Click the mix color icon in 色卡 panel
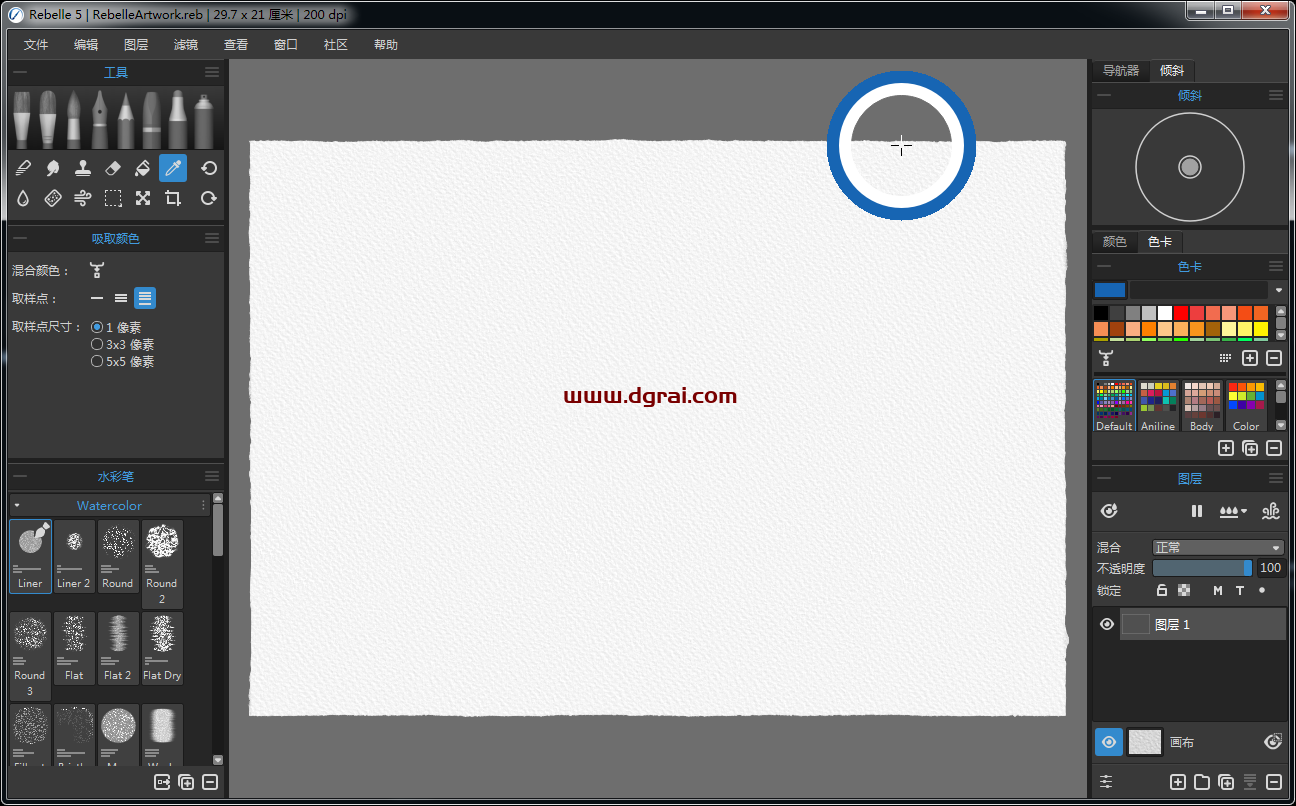This screenshot has width=1296, height=806. coord(1105,358)
